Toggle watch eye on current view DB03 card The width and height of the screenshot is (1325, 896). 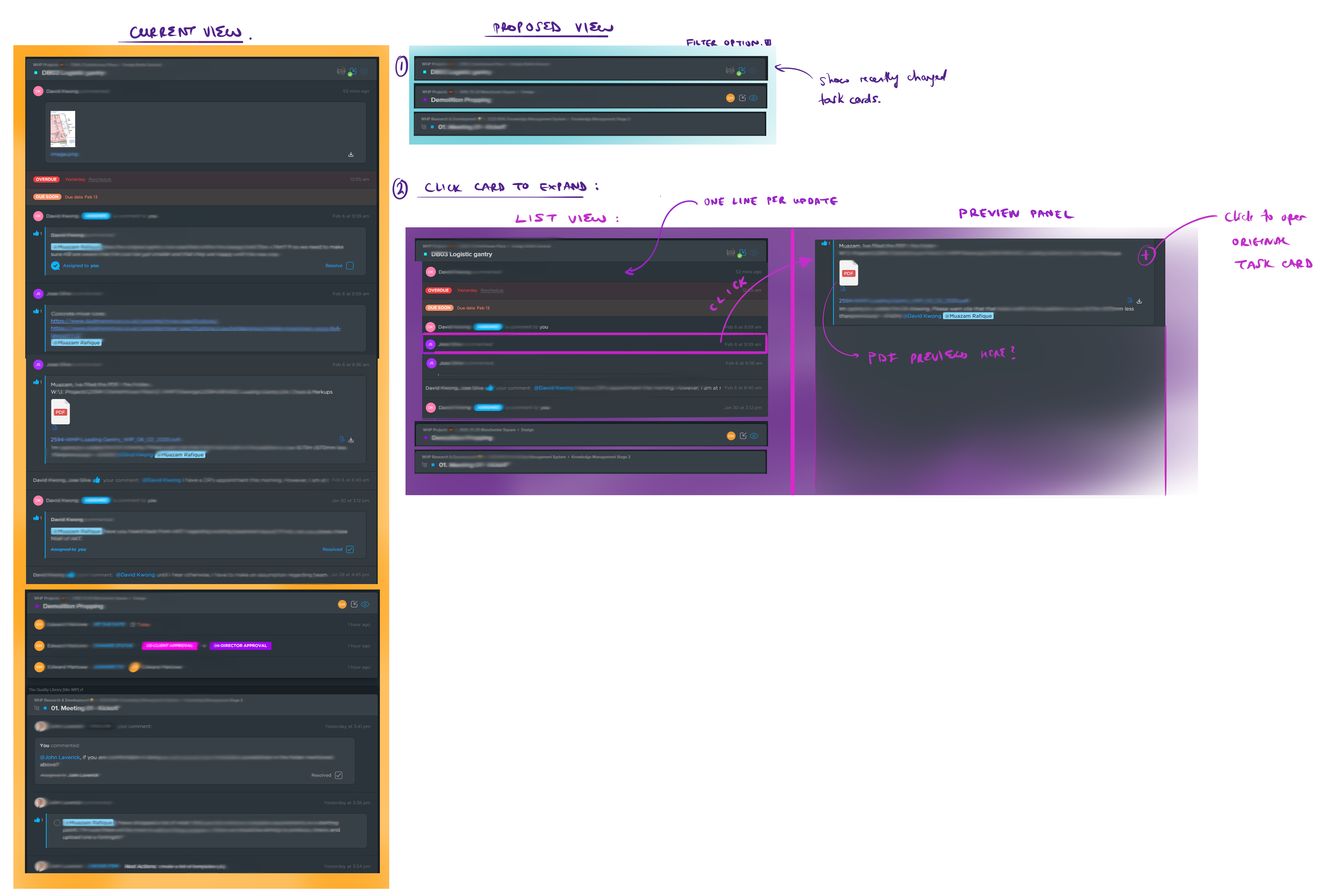[364, 71]
